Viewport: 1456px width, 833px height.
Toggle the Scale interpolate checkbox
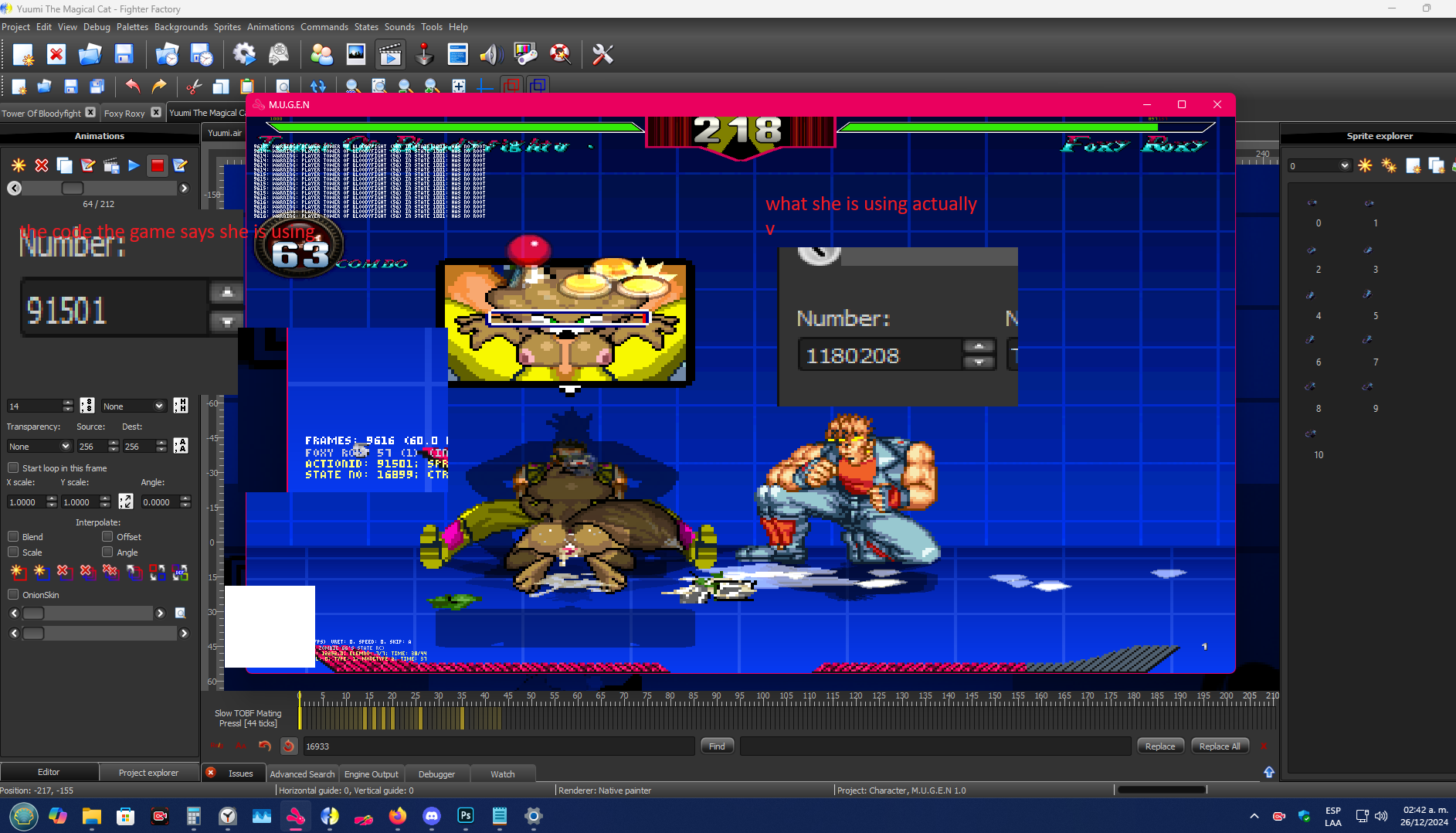(13, 552)
